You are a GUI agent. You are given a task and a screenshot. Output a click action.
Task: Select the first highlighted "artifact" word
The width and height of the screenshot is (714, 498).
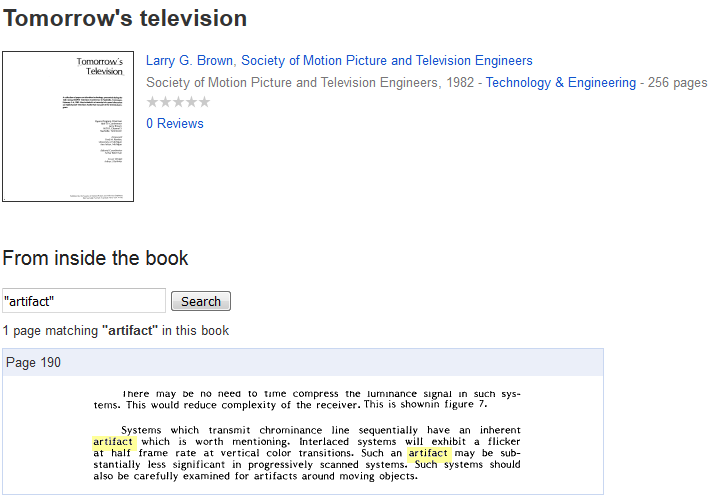click(113, 442)
